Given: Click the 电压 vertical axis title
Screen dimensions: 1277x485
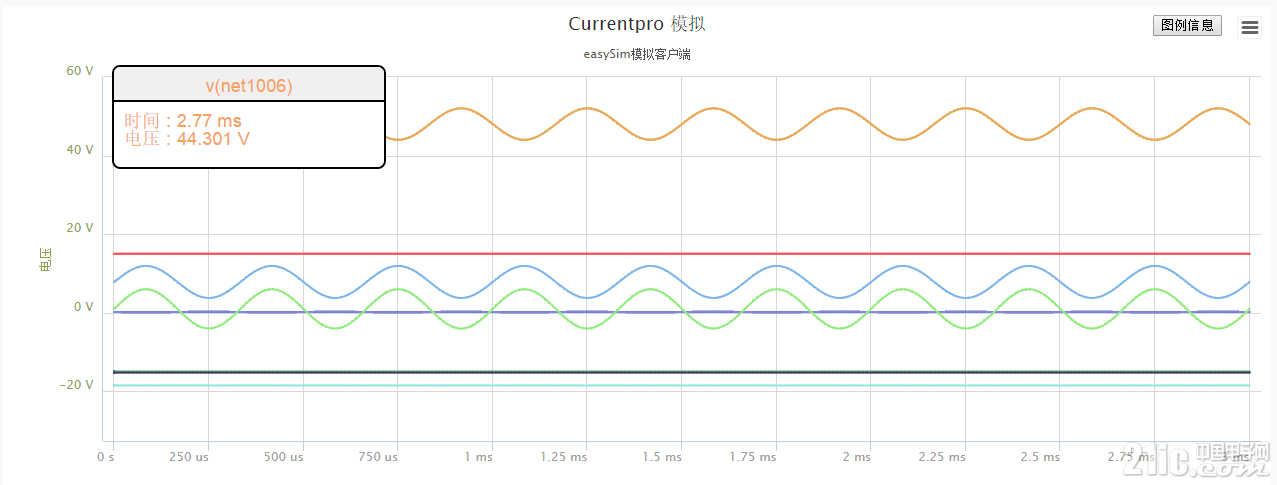Looking at the screenshot, I should (x=44, y=261).
